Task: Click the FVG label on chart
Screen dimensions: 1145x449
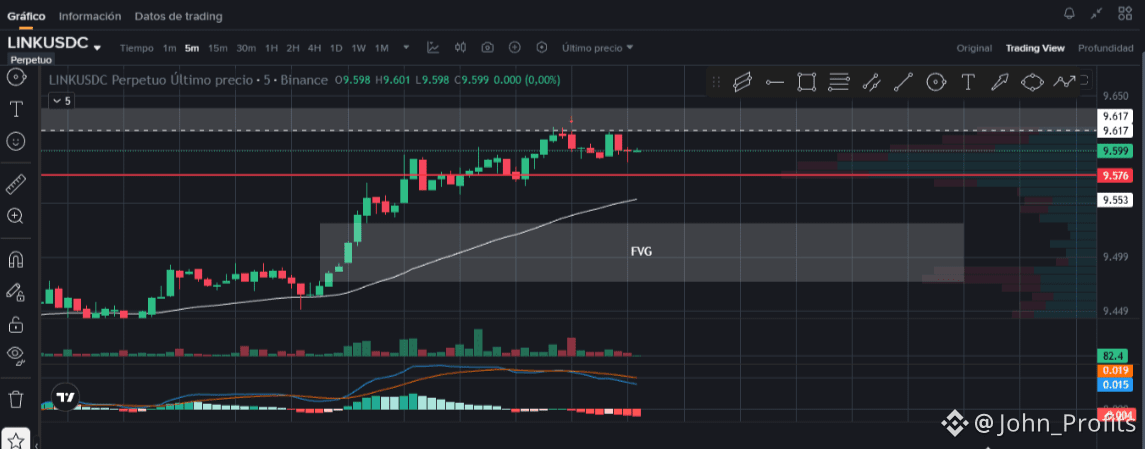Action: click(x=641, y=251)
